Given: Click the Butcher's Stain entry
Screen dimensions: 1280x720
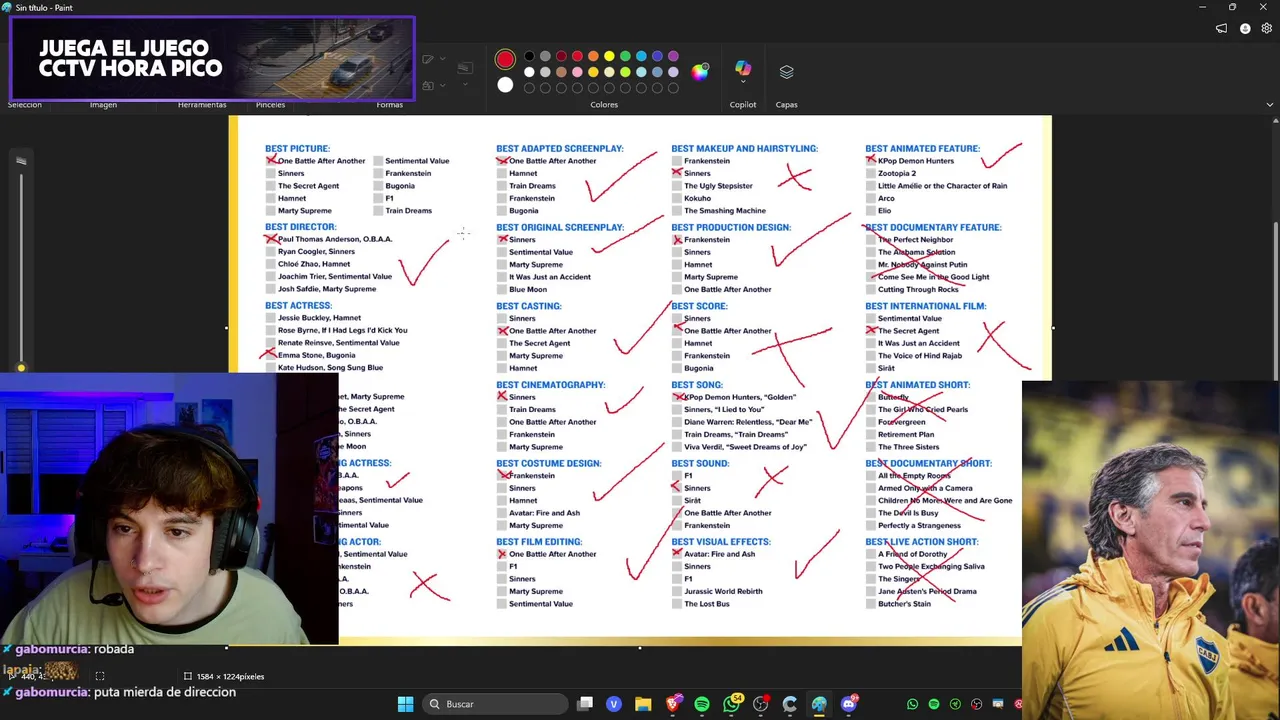Looking at the screenshot, I should click(x=904, y=604).
